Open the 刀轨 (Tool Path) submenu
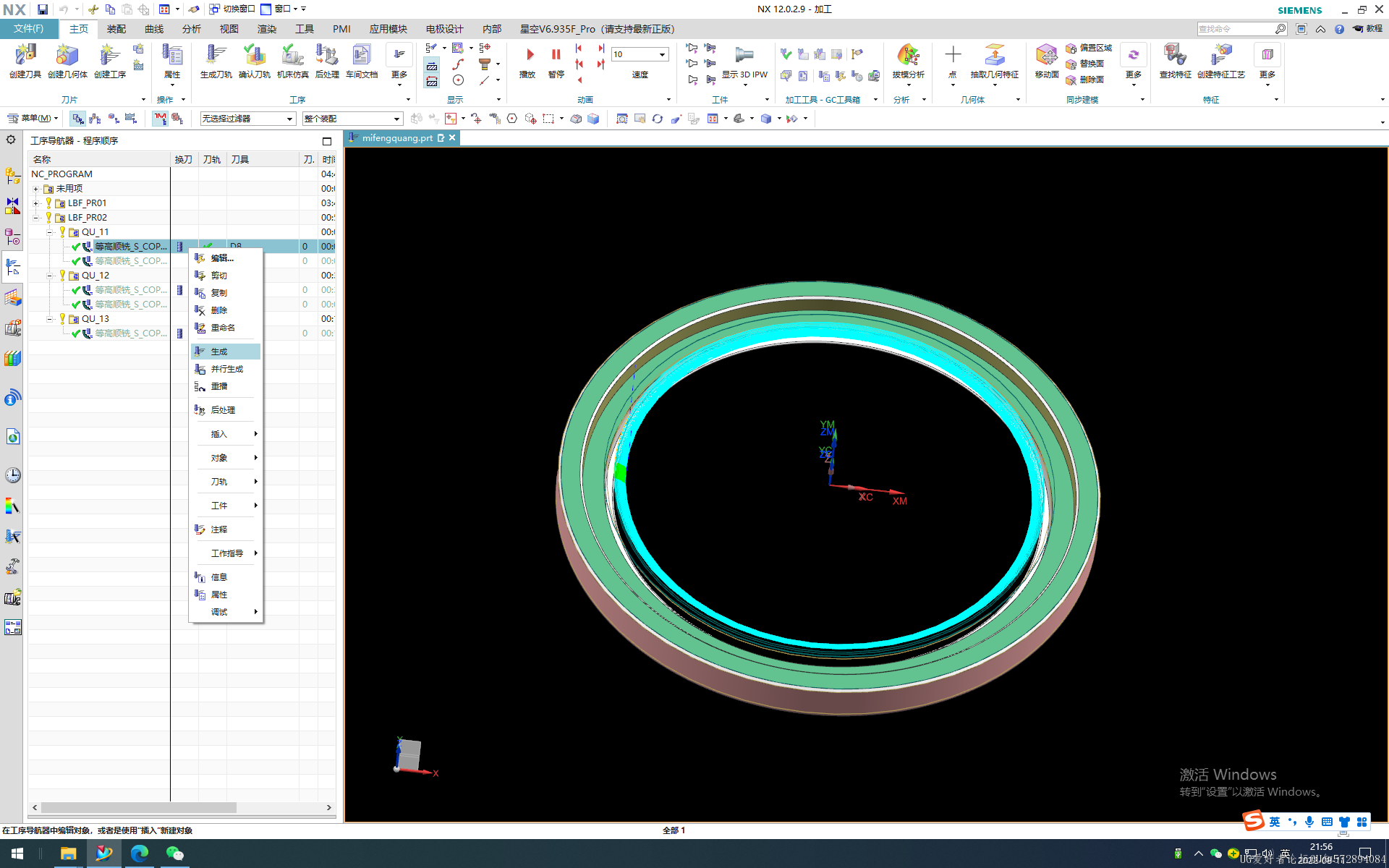This screenshot has width=1389, height=868. coord(226,482)
